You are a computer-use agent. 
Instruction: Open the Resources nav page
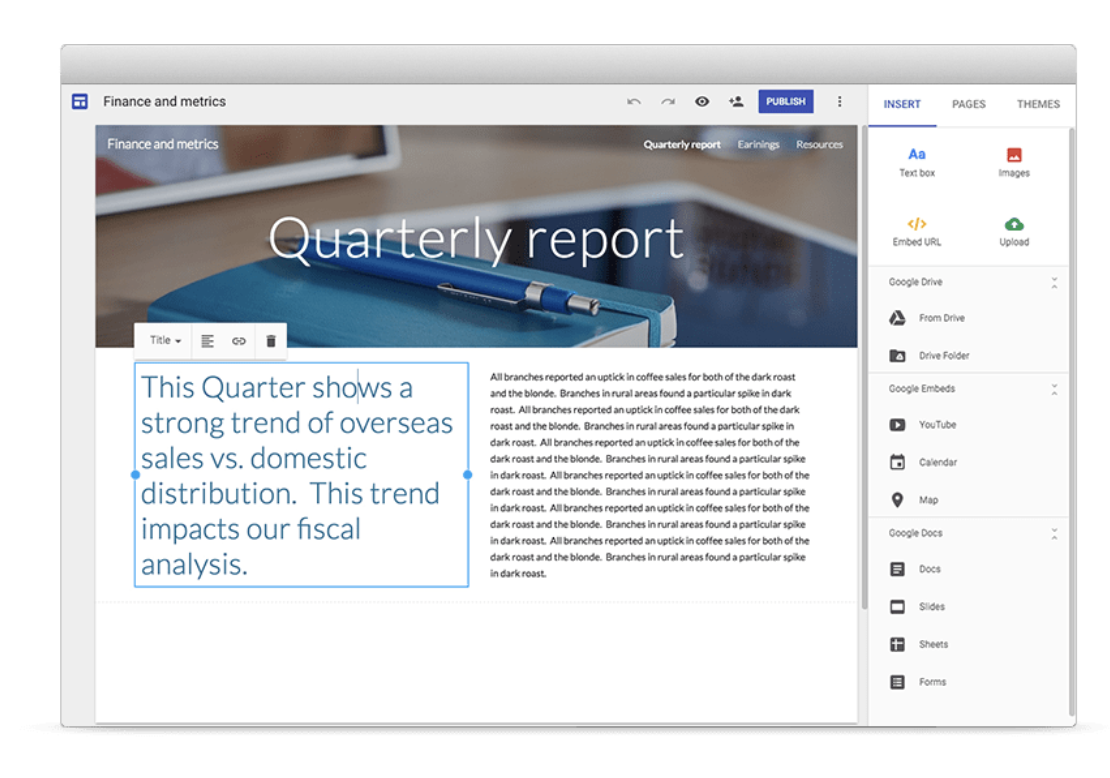[819, 144]
